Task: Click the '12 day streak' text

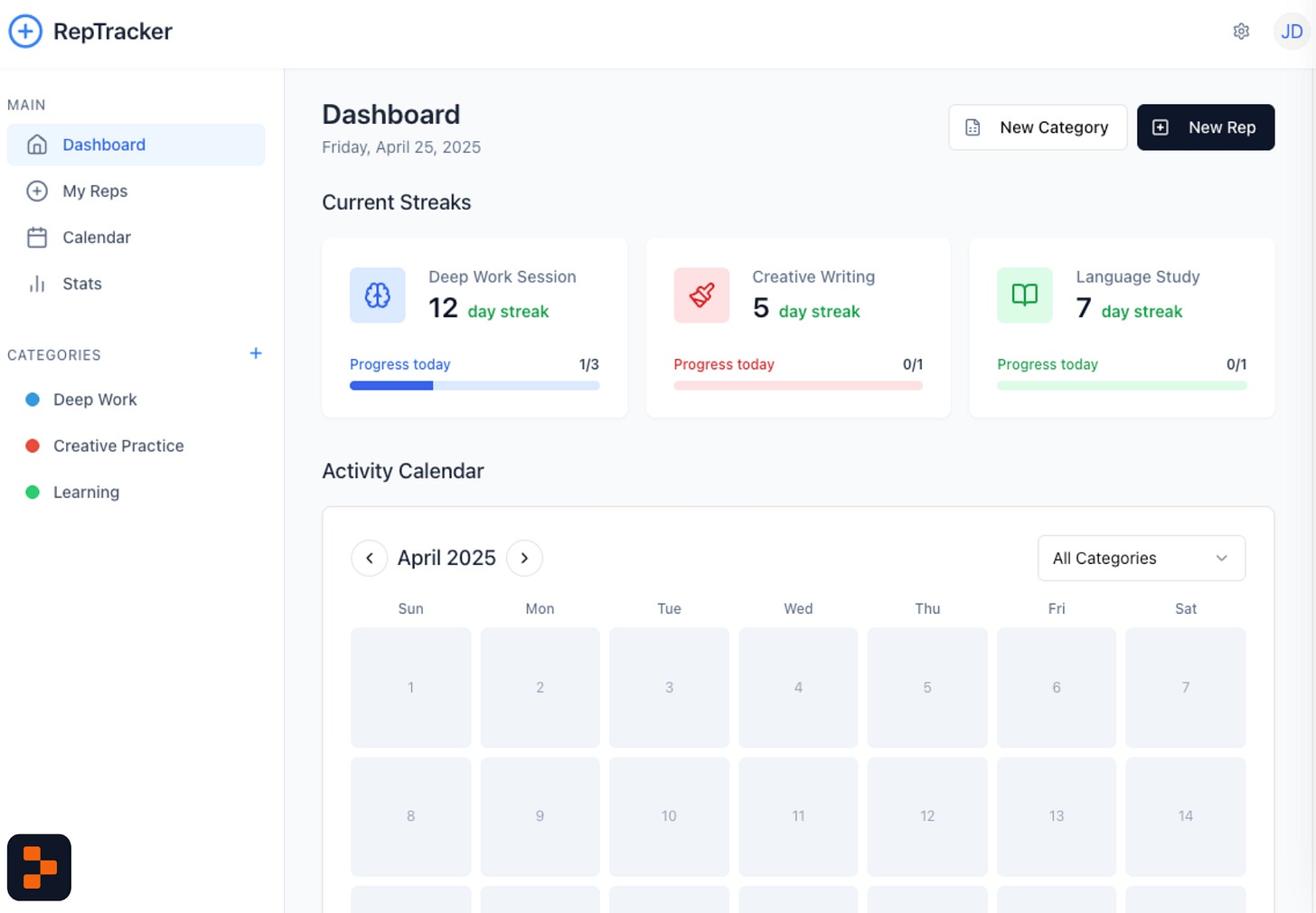Action: 489,309
